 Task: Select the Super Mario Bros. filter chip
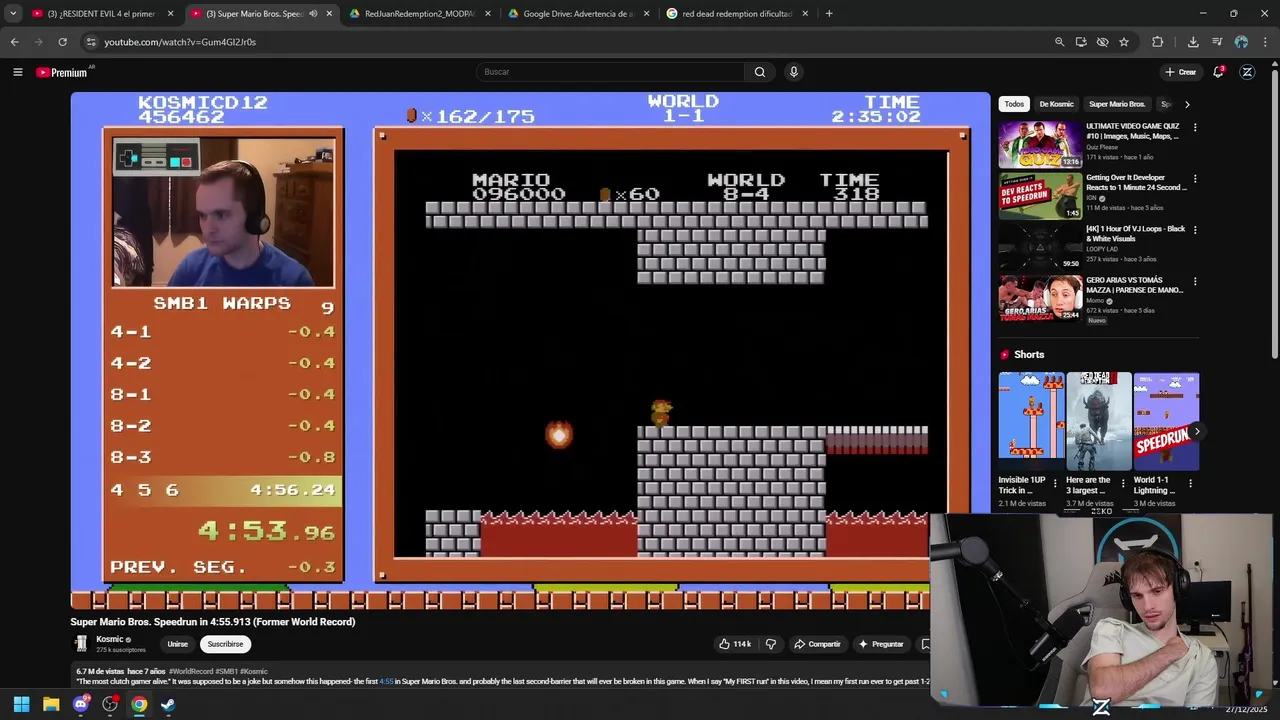1117,104
